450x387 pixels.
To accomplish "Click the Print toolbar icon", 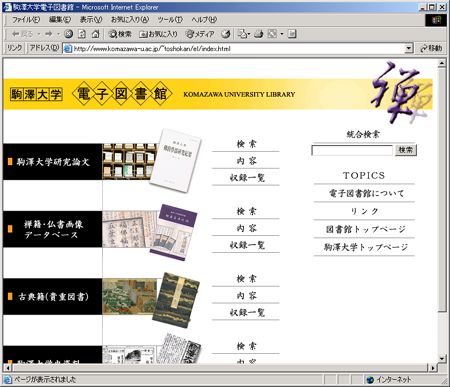I will 259,34.
